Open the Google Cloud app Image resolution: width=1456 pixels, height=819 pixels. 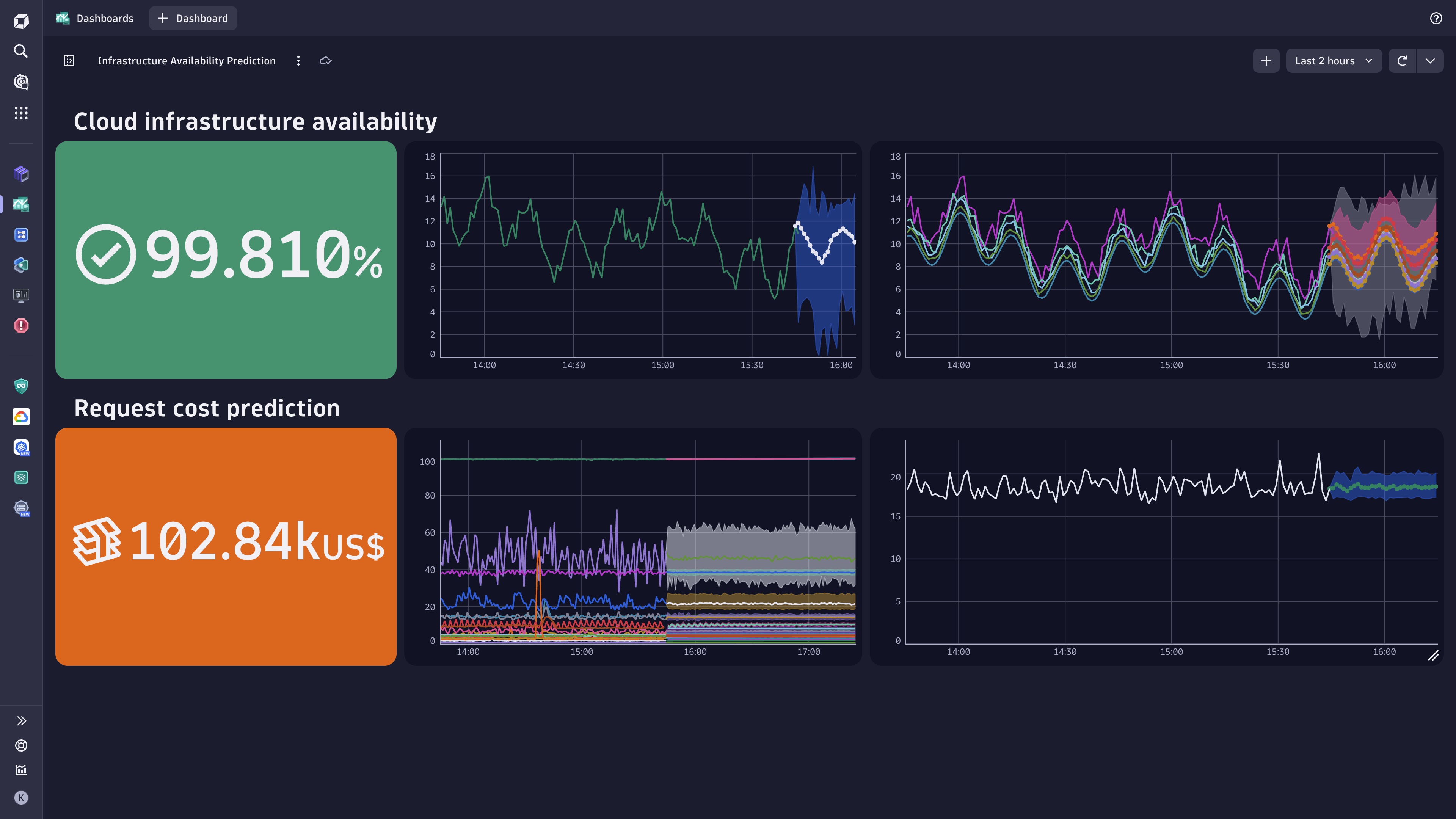[x=21, y=417]
